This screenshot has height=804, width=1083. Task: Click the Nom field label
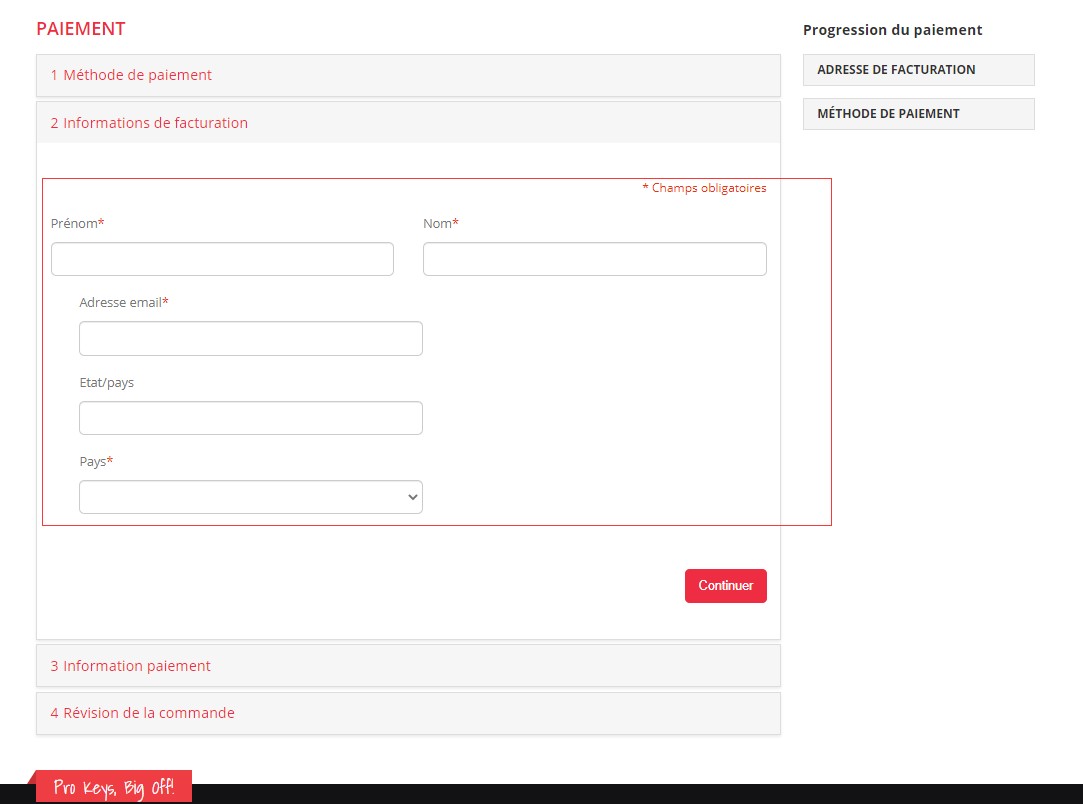click(438, 224)
